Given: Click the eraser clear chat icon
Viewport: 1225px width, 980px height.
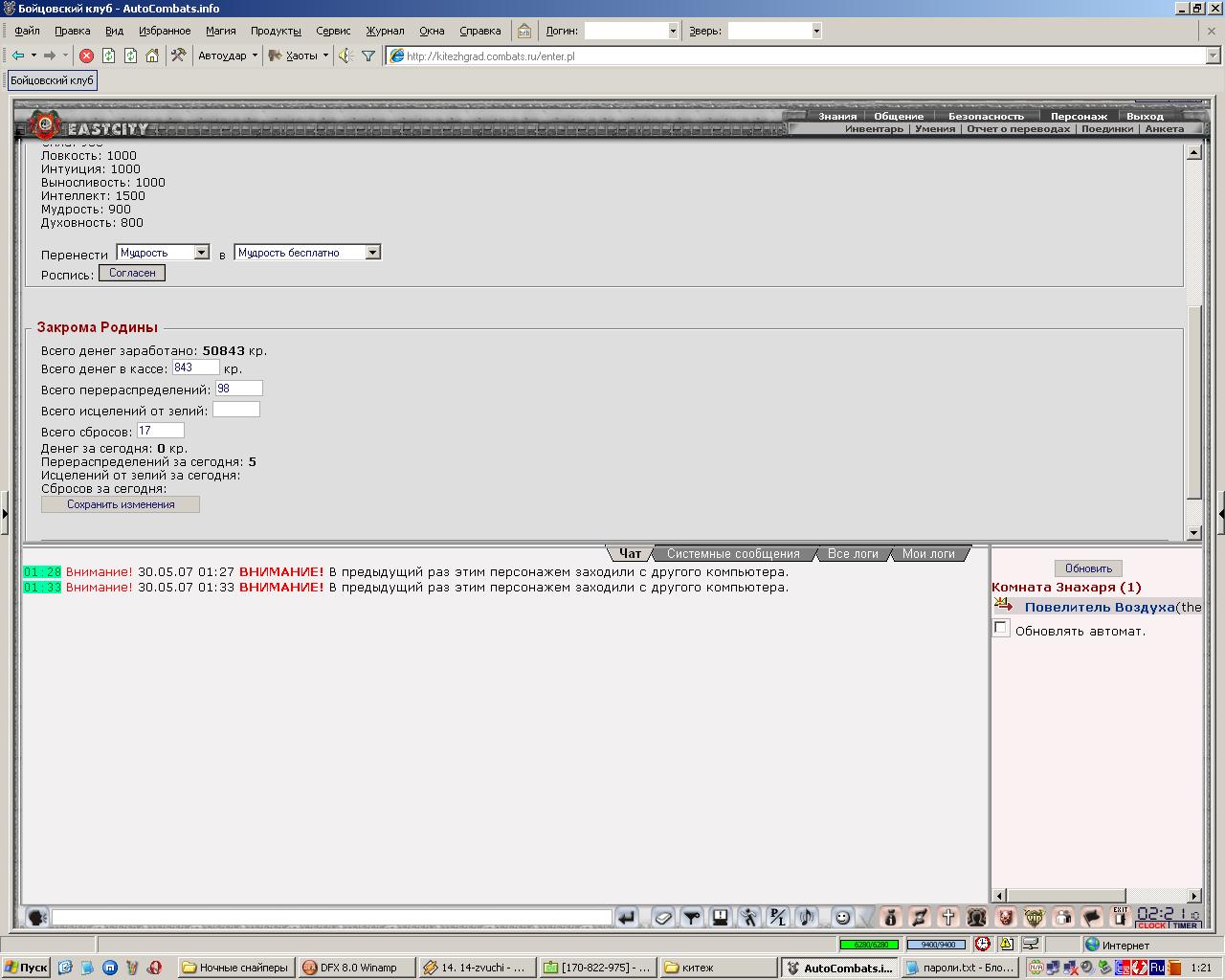Looking at the screenshot, I should [x=663, y=917].
